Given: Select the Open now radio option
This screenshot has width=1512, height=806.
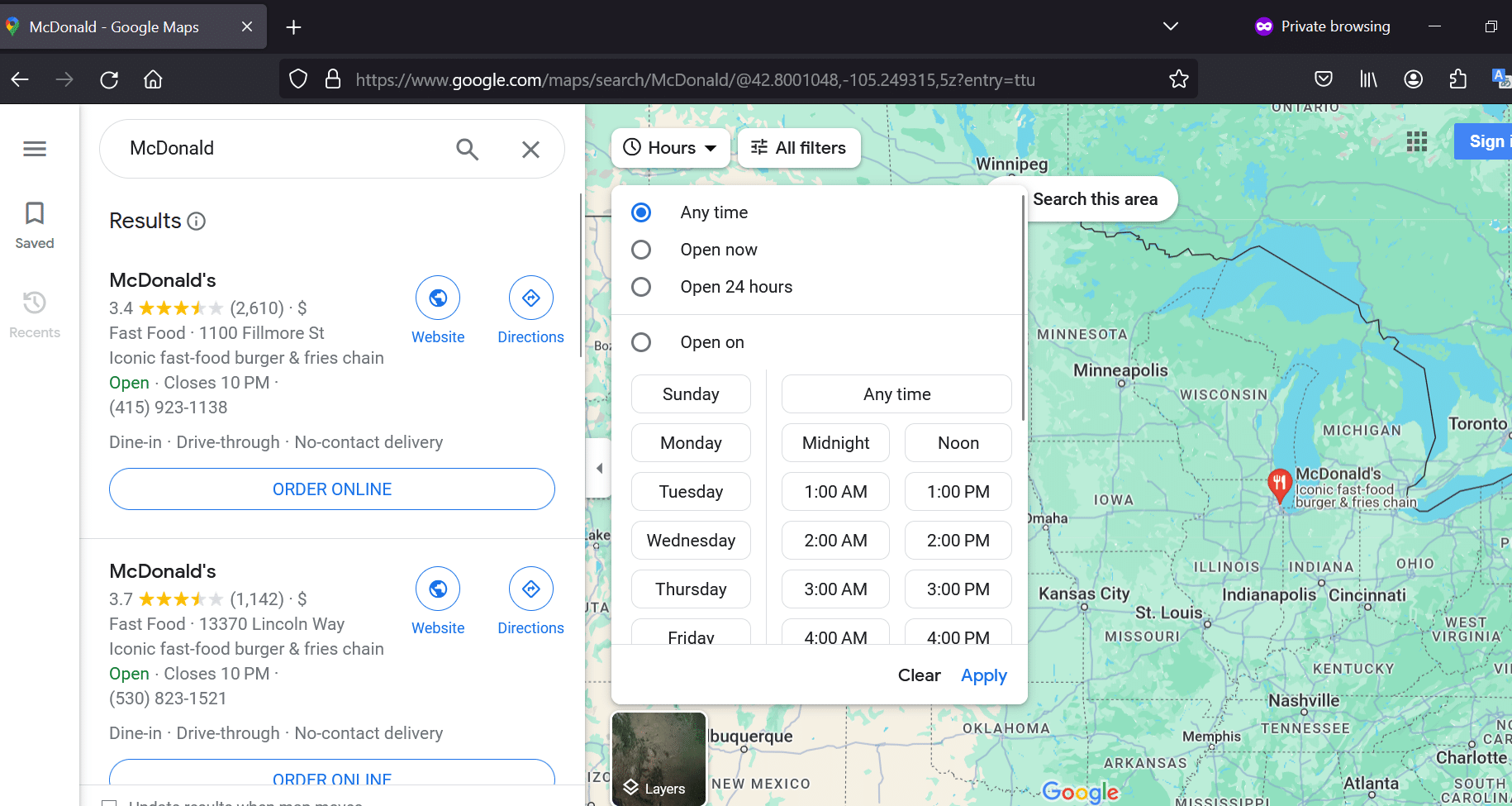Looking at the screenshot, I should [x=641, y=250].
